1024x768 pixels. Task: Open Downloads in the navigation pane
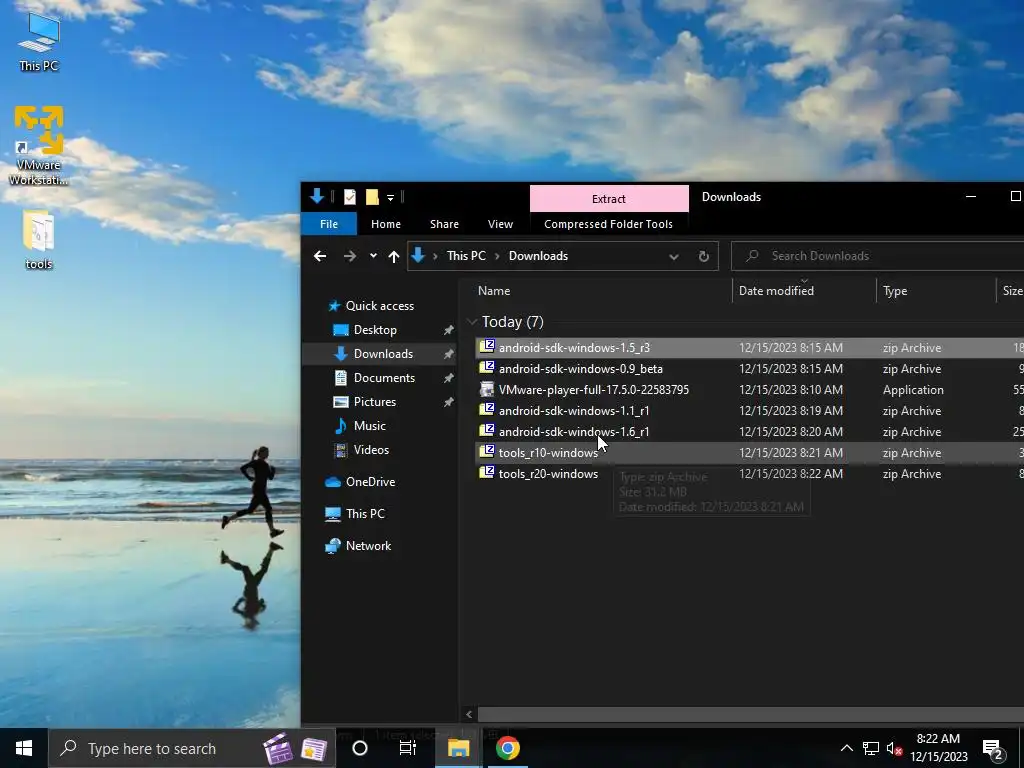(383, 354)
